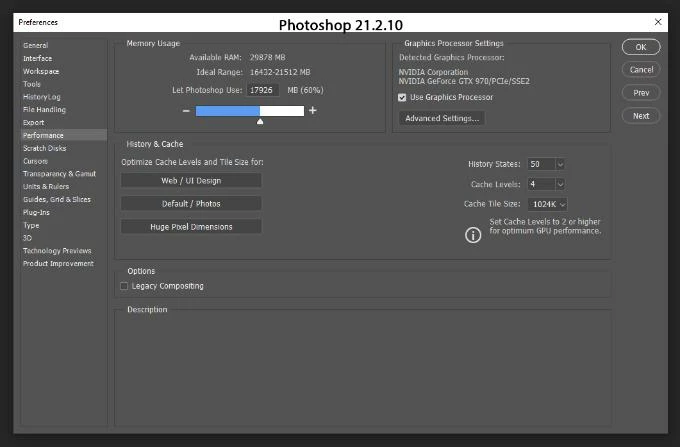Expand the History States dropdown
The height and width of the screenshot is (447, 680).
pos(560,164)
